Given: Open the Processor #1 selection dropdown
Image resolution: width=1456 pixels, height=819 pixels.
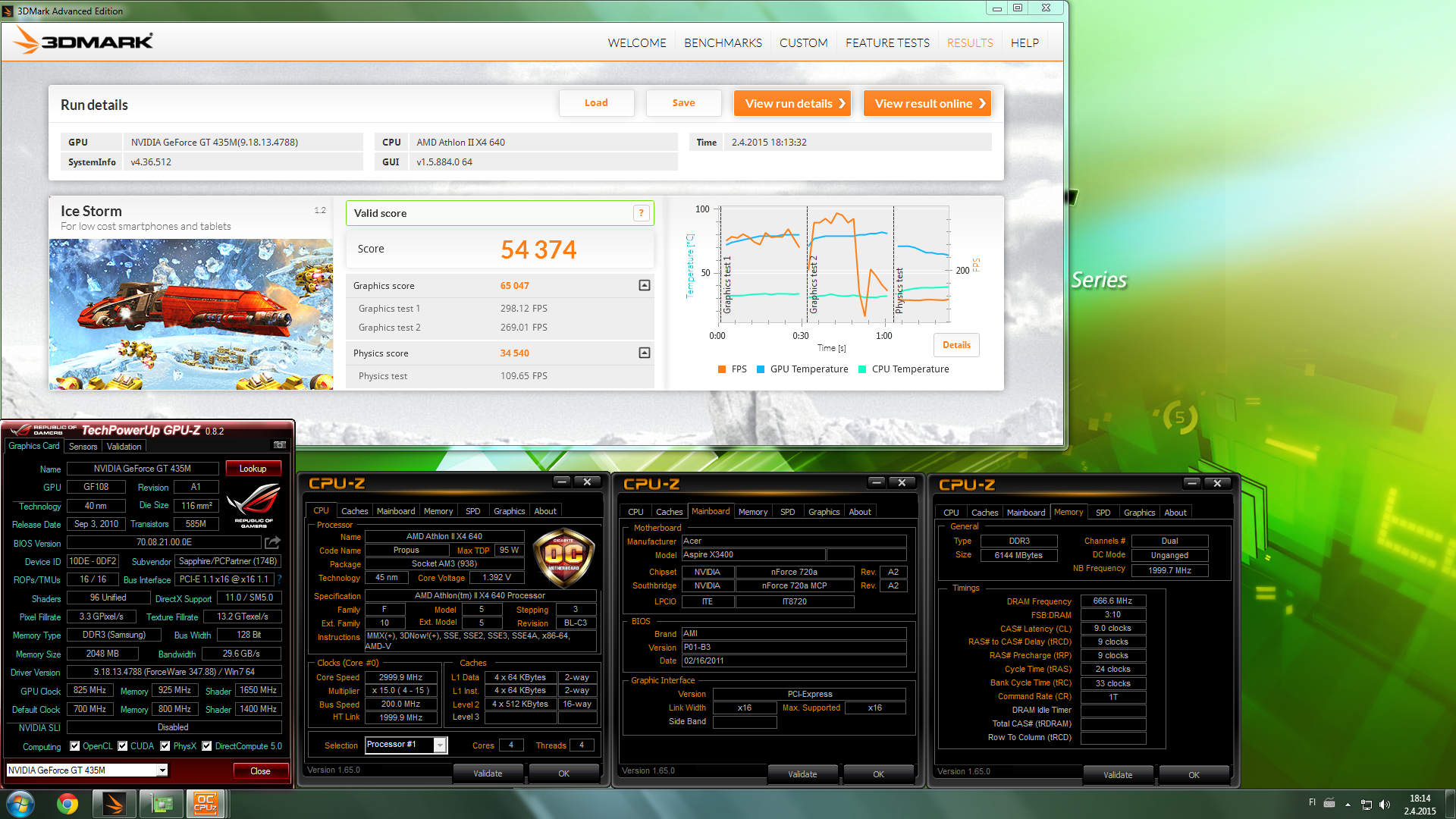Looking at the screenshot, I should point(440,745).
